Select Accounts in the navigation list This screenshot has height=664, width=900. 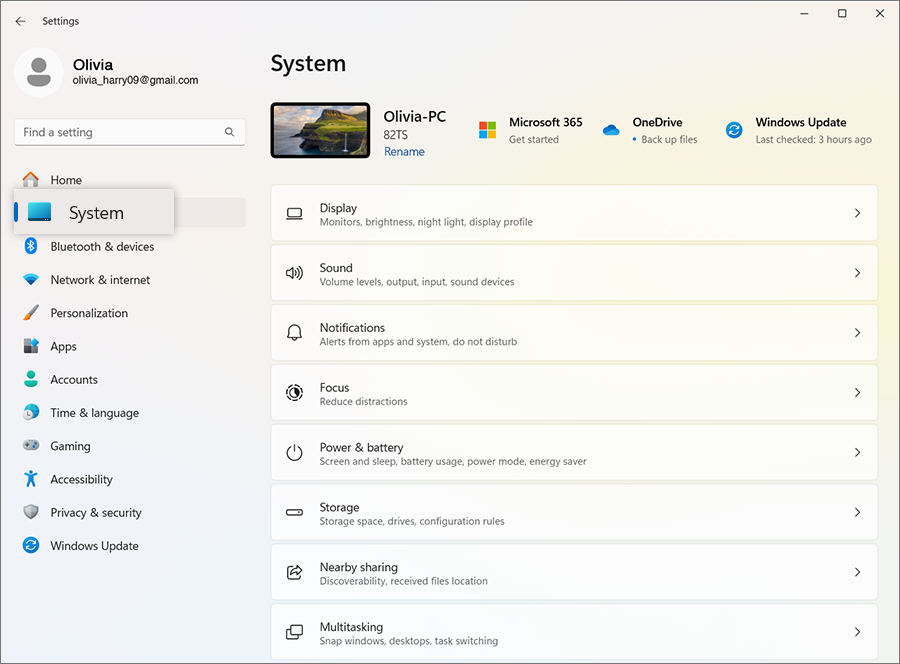pos(74,380)
